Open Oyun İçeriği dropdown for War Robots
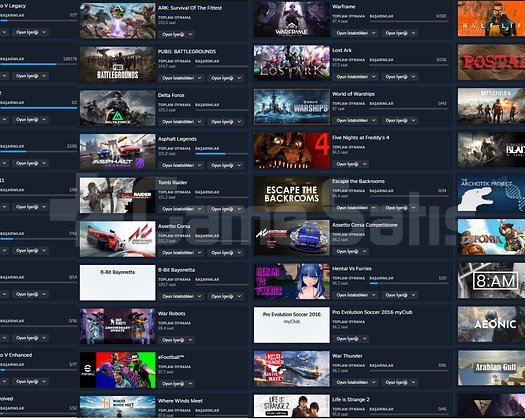 (x=176, y=340)
